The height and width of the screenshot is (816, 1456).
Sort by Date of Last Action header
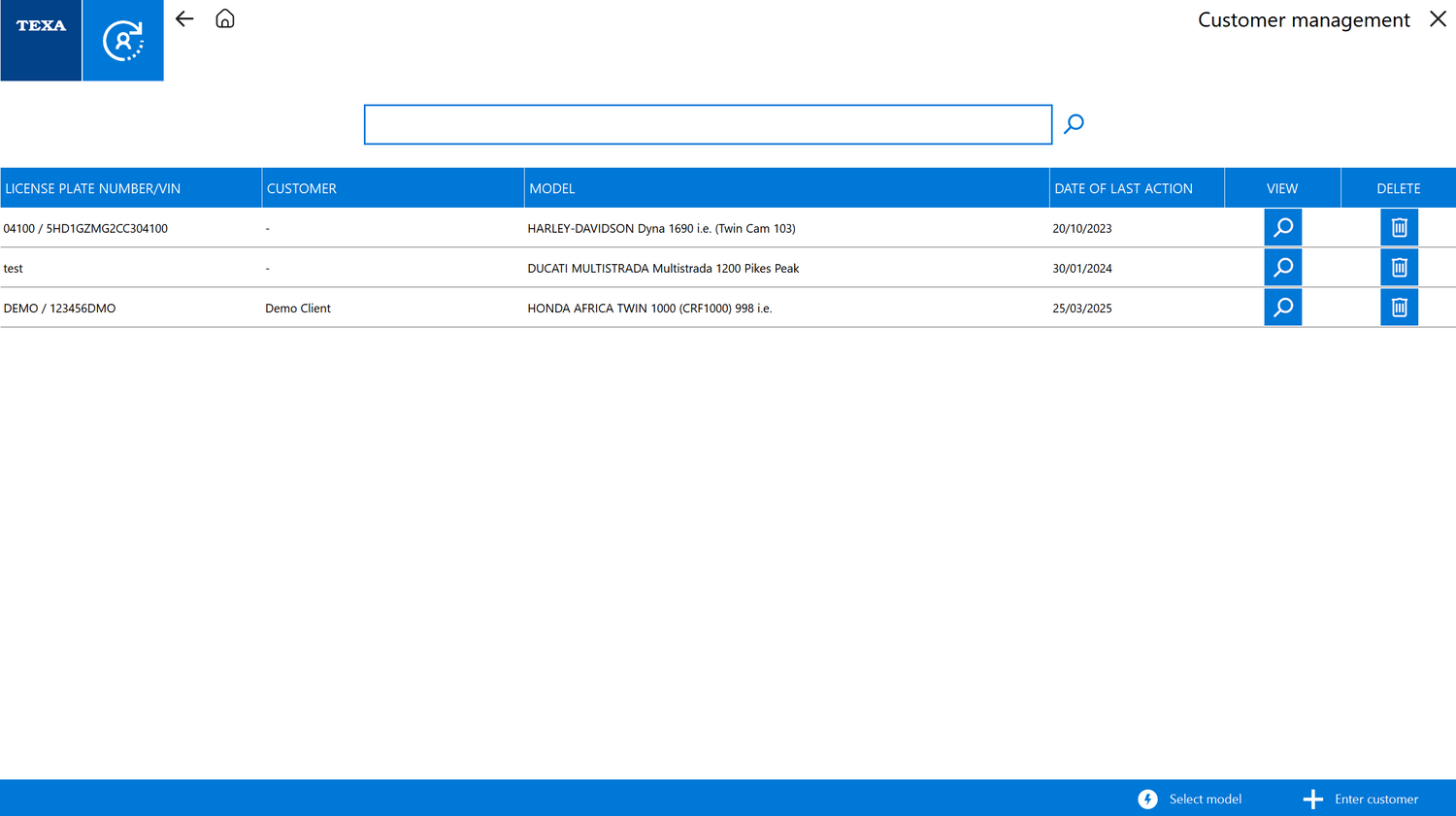(x=1137, y=188)
